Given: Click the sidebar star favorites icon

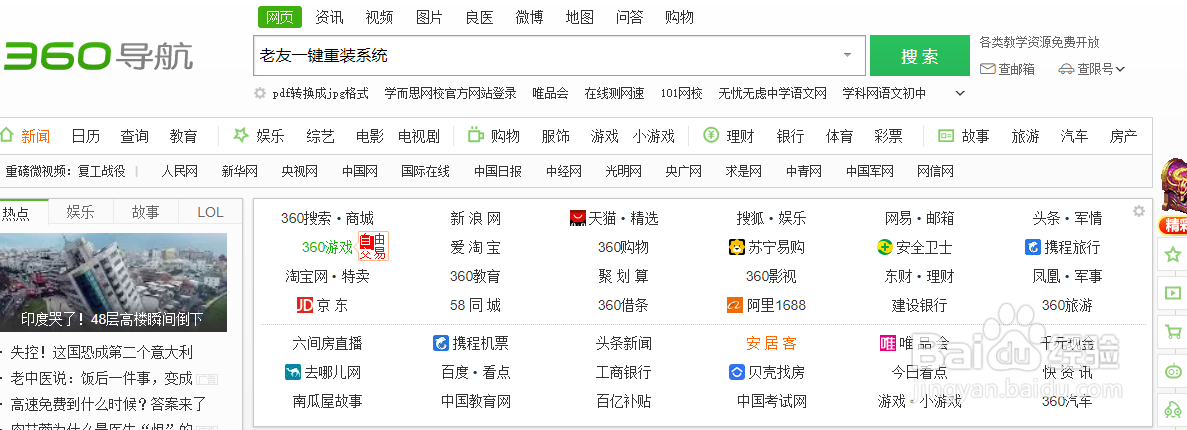Looking at the screenshot, I should pyautogui.click(x=1173, y=254).
